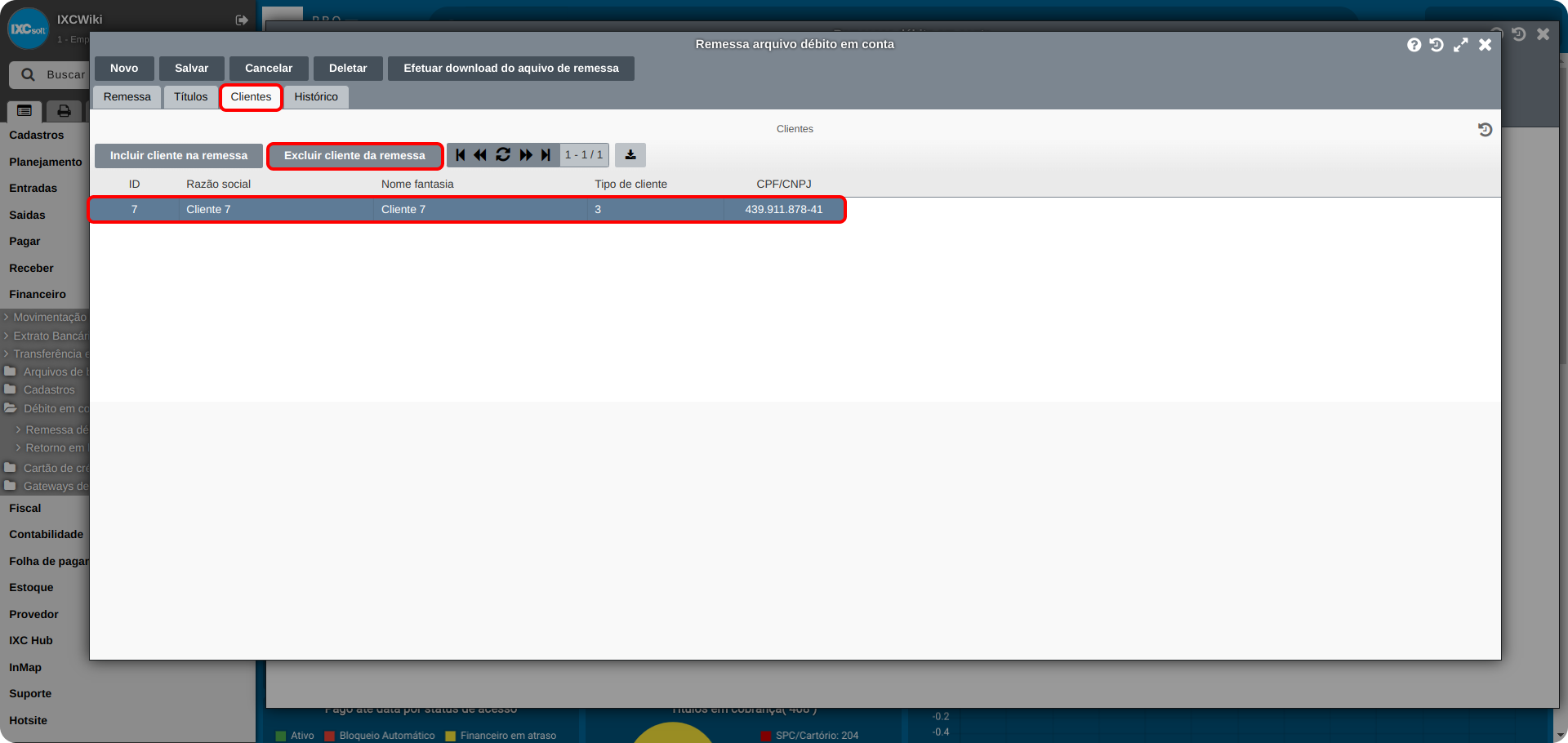Open the Entradas sidebar menu
The image size is (1568, 743).
pyautogui.click(x=33, y=189)
